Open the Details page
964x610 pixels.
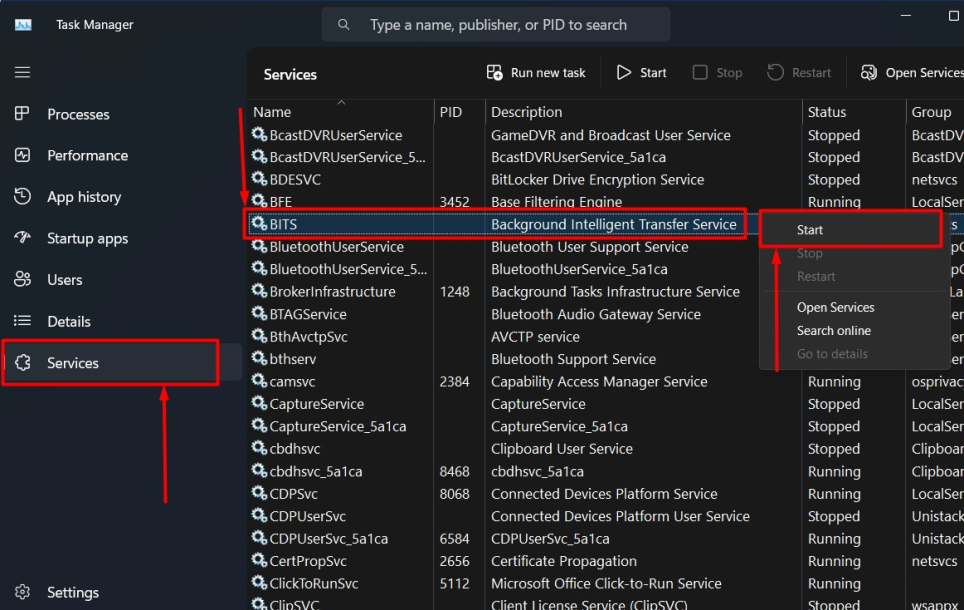[68, 321]
